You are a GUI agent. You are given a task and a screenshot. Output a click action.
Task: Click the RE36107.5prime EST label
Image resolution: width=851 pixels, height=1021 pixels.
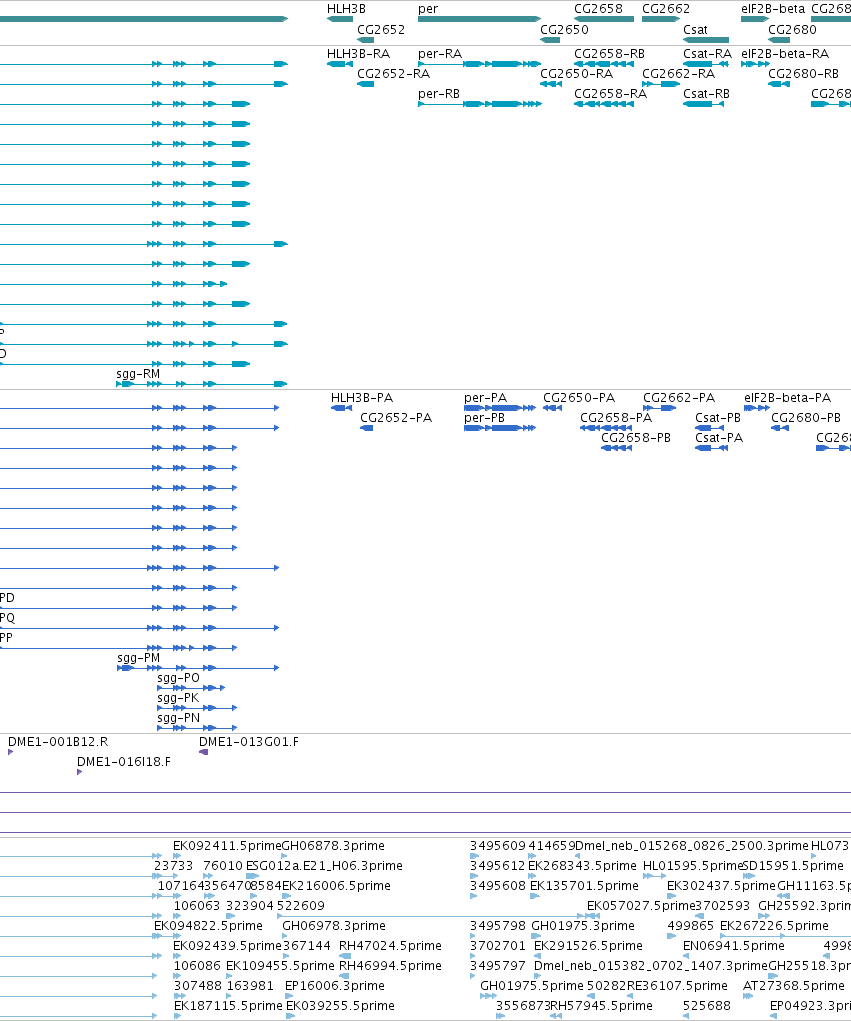point(677,986)
